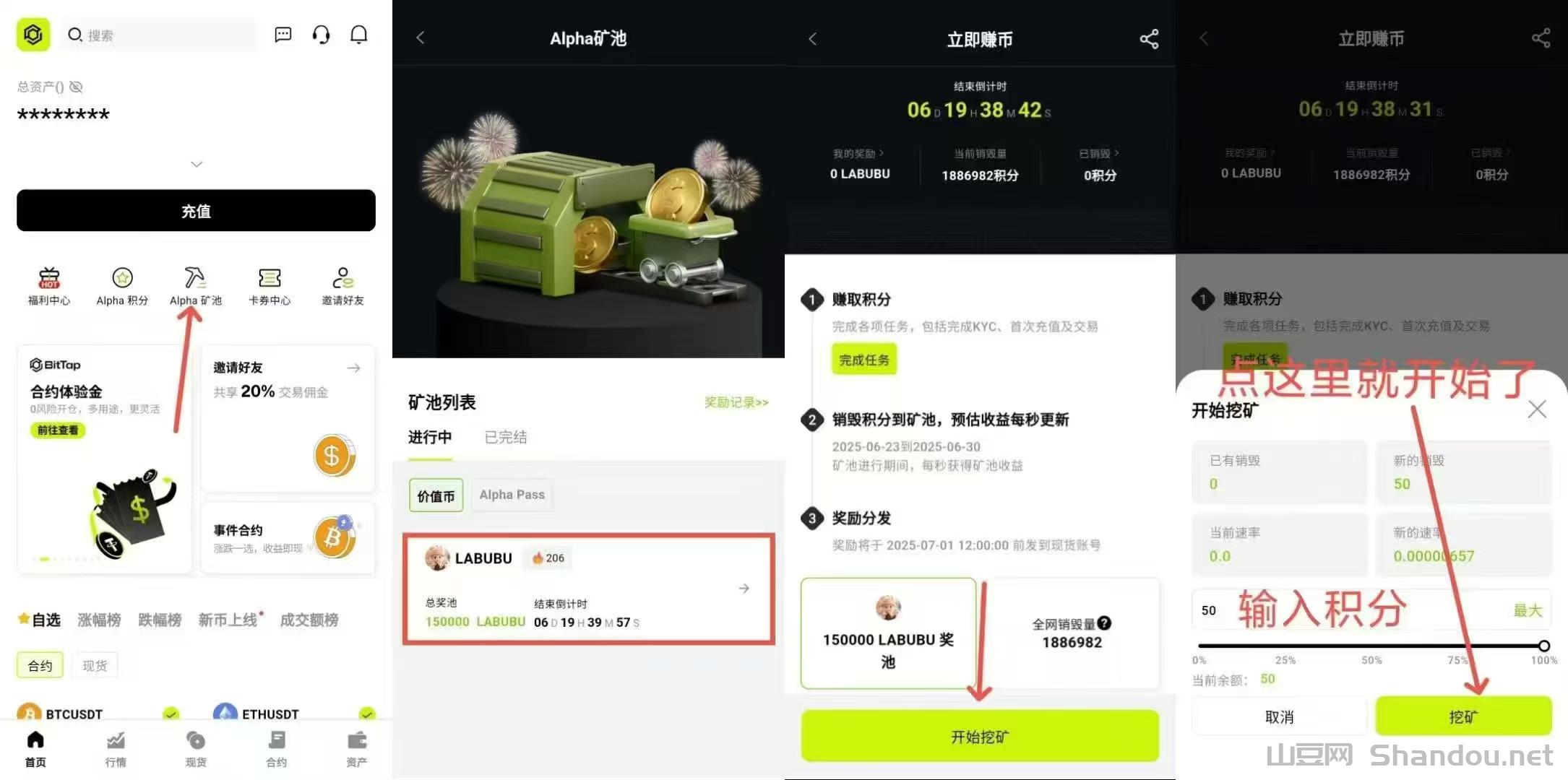This screenshot has height=780, width=1568.
Task: Open the chat messages icon
Action: pyautogui.click(x=283, y=35)
